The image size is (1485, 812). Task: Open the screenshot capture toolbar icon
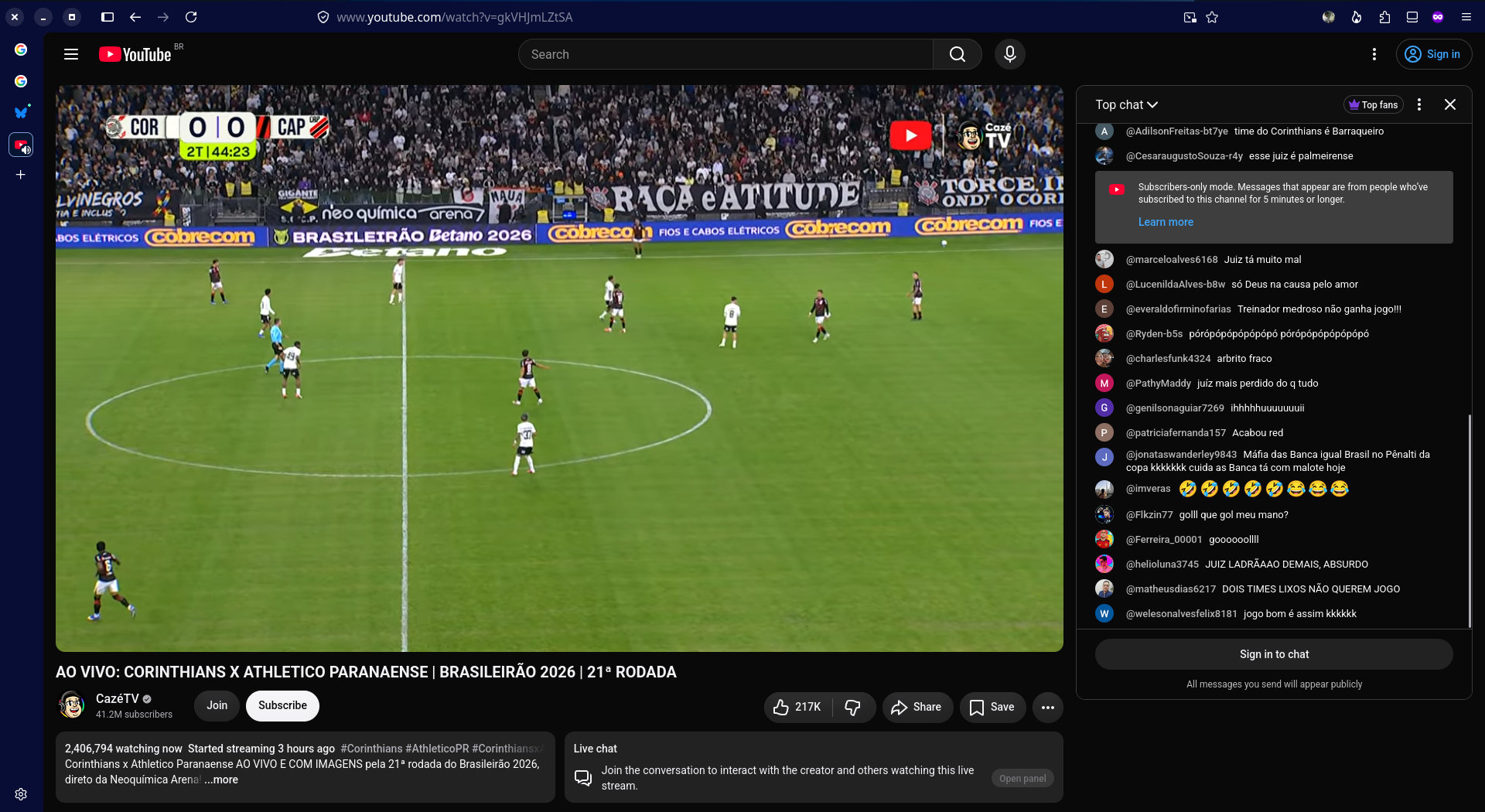tap(1190, 17)
